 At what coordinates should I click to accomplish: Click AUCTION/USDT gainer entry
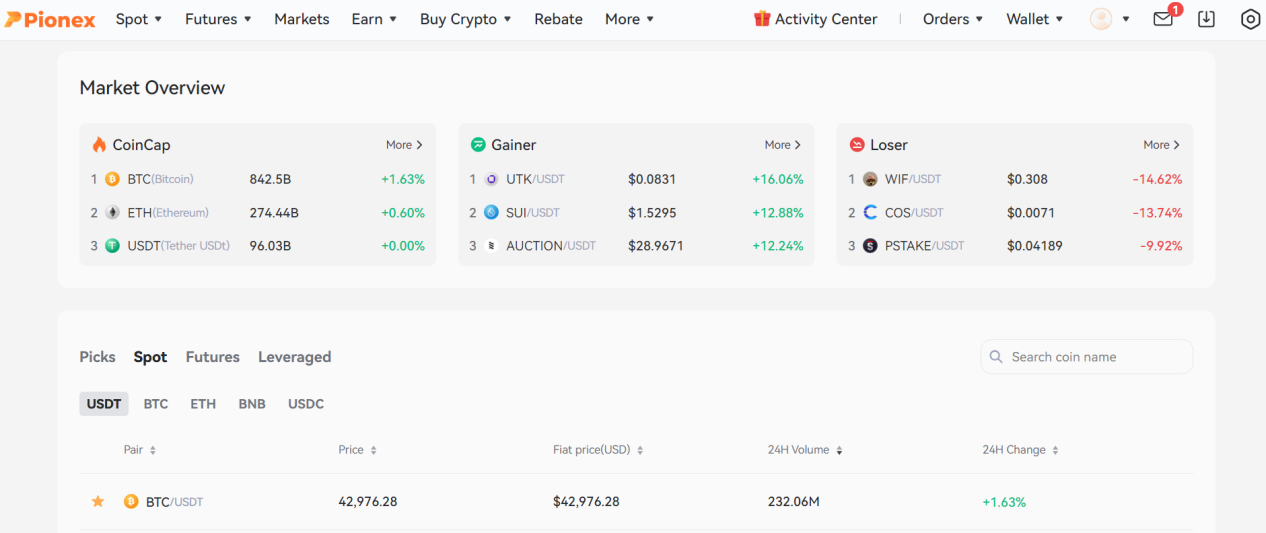point(551,245)
